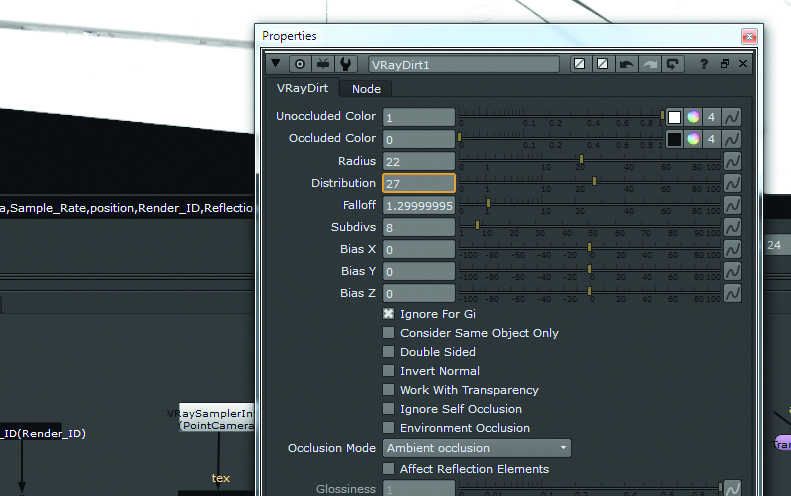791x496 pixels.
Task: Enable Consider Same Object Only checkbox
Action: 388,333
